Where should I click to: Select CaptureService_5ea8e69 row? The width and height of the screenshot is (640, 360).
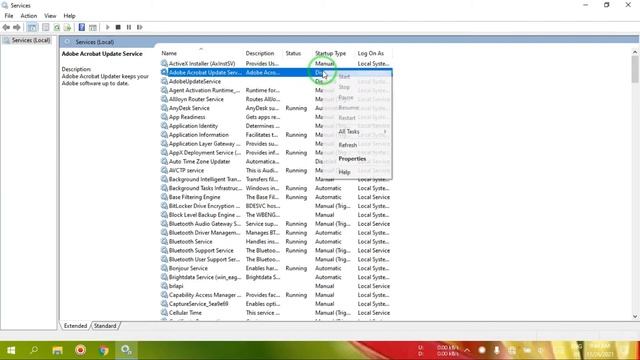[x=276, y=304]
